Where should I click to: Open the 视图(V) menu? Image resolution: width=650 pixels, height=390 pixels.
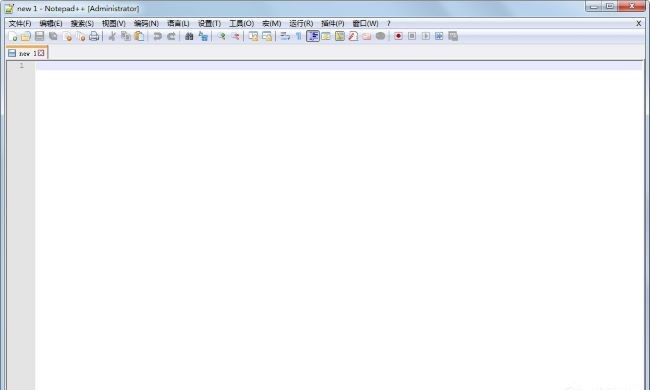114,24
